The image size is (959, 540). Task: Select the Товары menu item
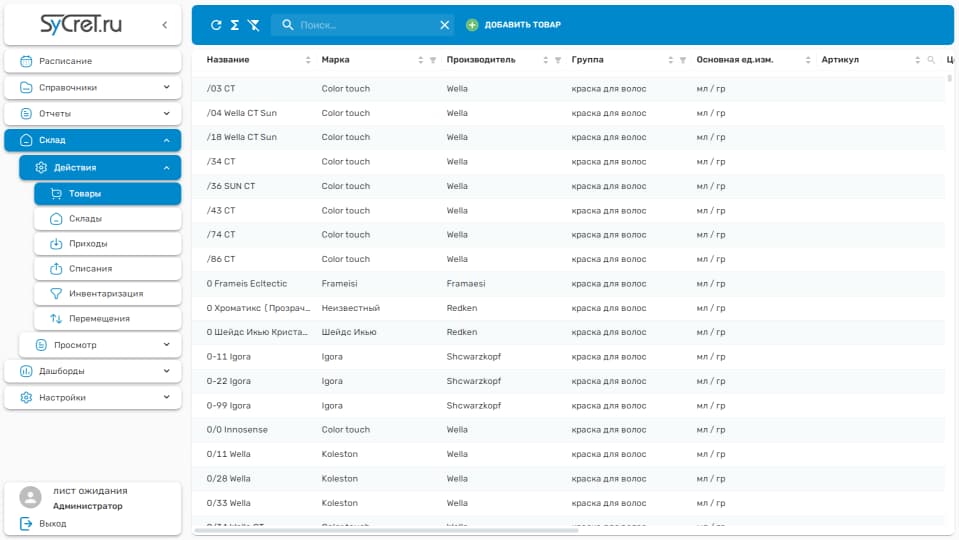coord(108,194)
